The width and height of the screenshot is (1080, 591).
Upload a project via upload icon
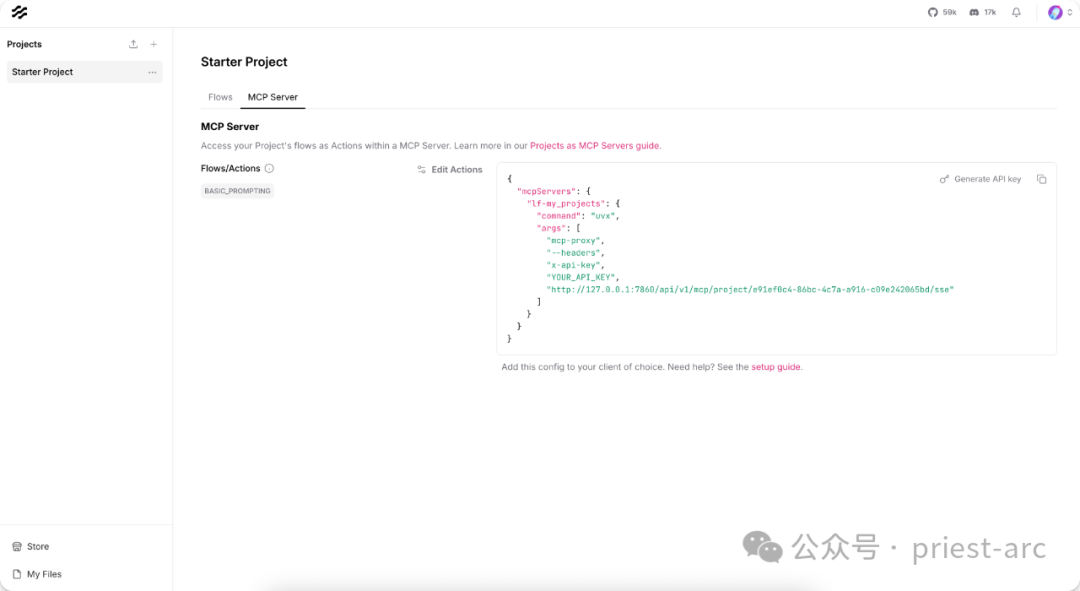click(133, 44)
